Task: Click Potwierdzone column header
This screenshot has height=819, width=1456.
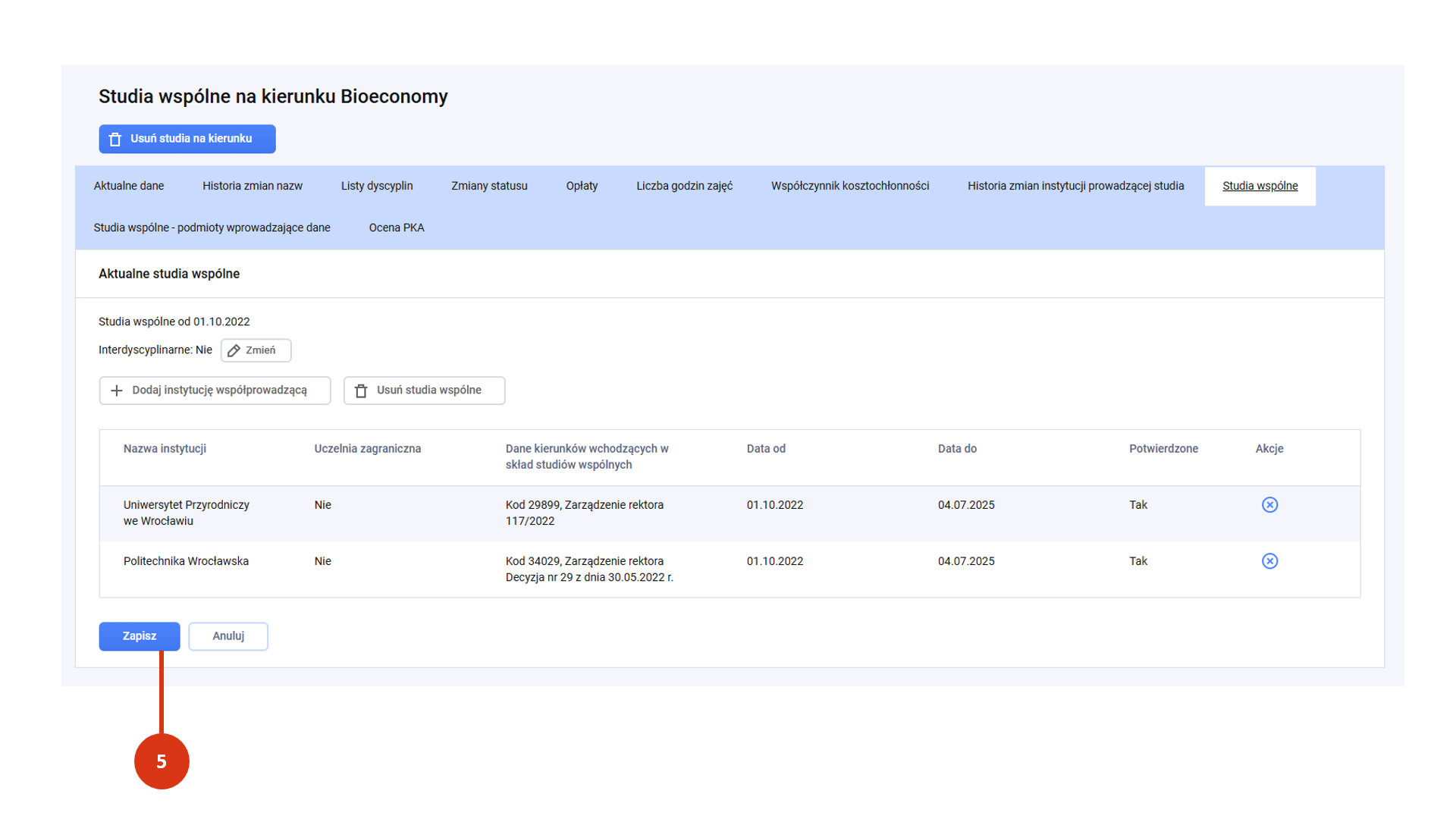Action: [1163, 449]
